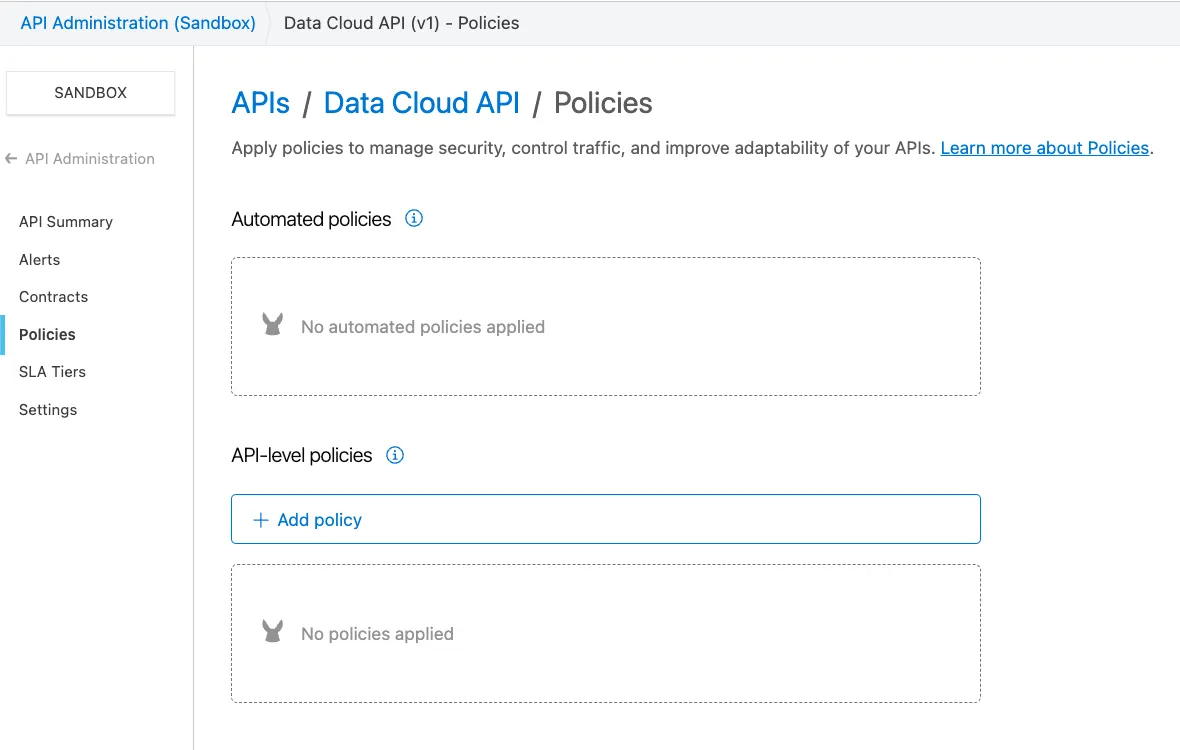Open Settings in the sidebar
Viewport: 1180px width, 750px height.
[48, 410]
